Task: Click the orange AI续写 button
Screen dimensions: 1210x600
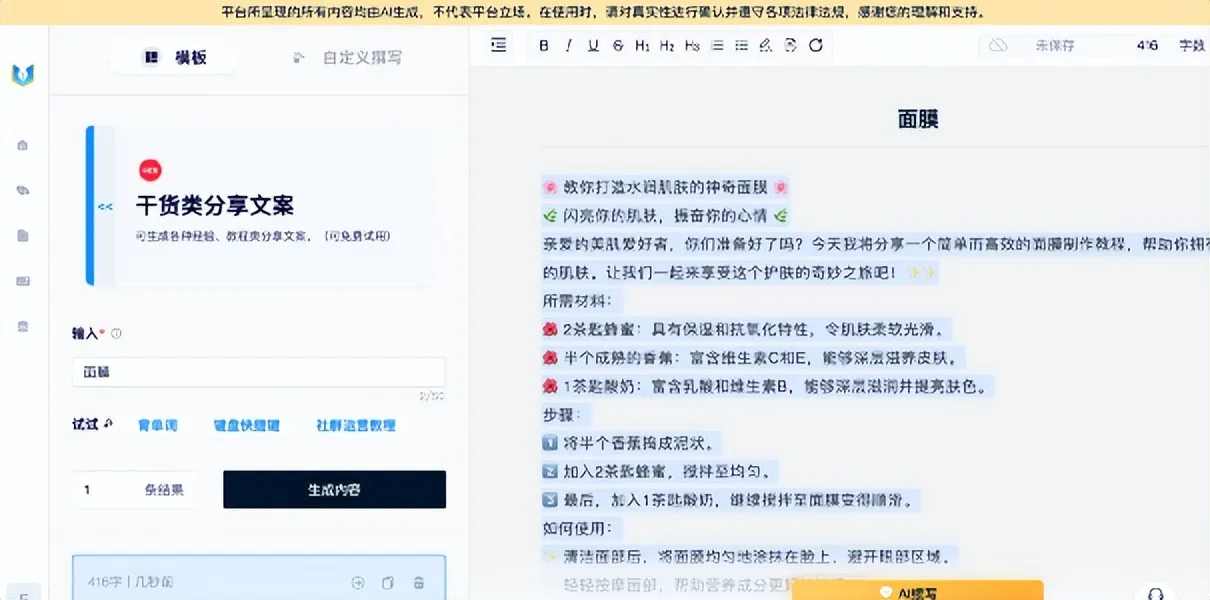Action: point(917,591)
